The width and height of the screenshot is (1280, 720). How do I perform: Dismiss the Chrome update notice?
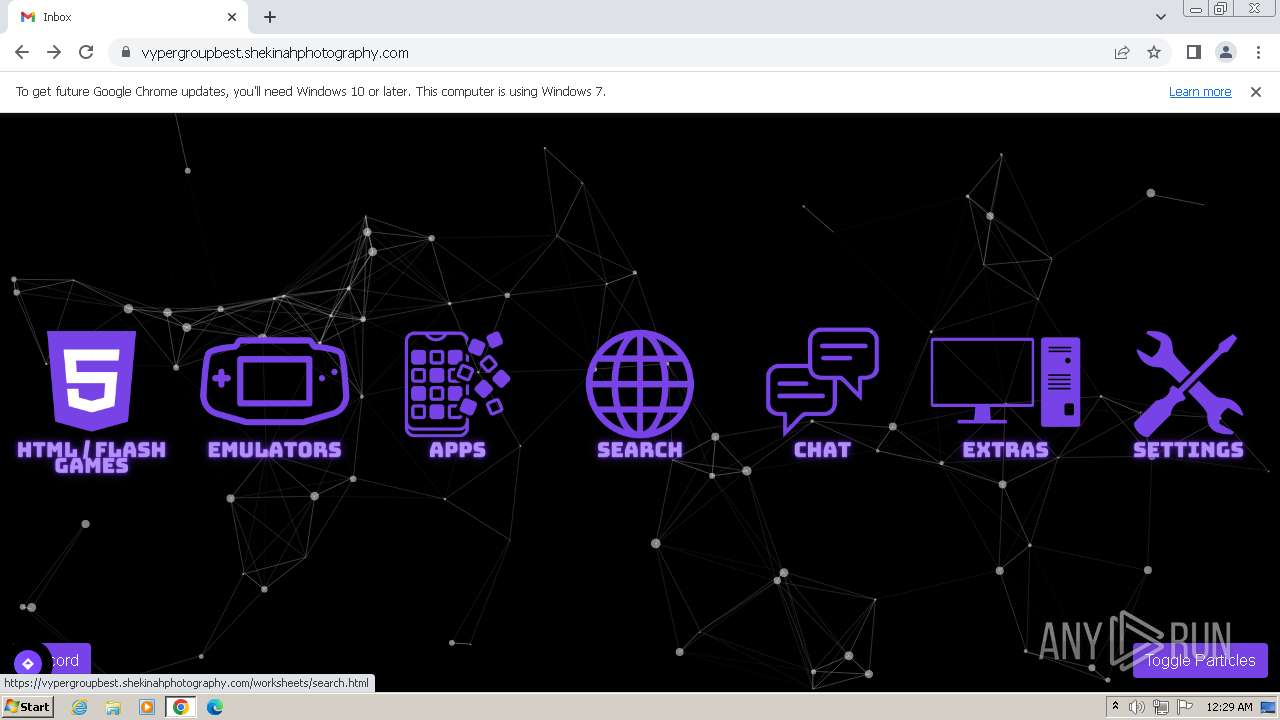coord(1256,91)
